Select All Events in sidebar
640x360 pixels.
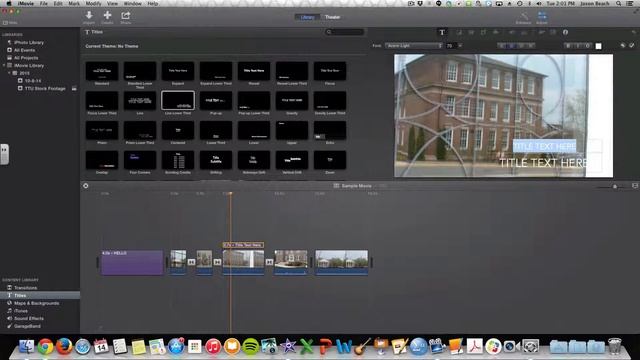[24, 50]
